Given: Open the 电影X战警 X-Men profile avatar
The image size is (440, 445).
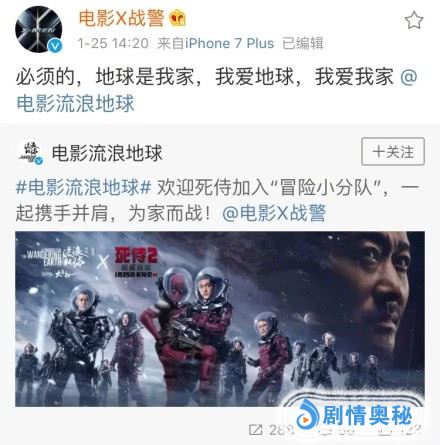Looking at the screenshot, I should tap(39, 29).
